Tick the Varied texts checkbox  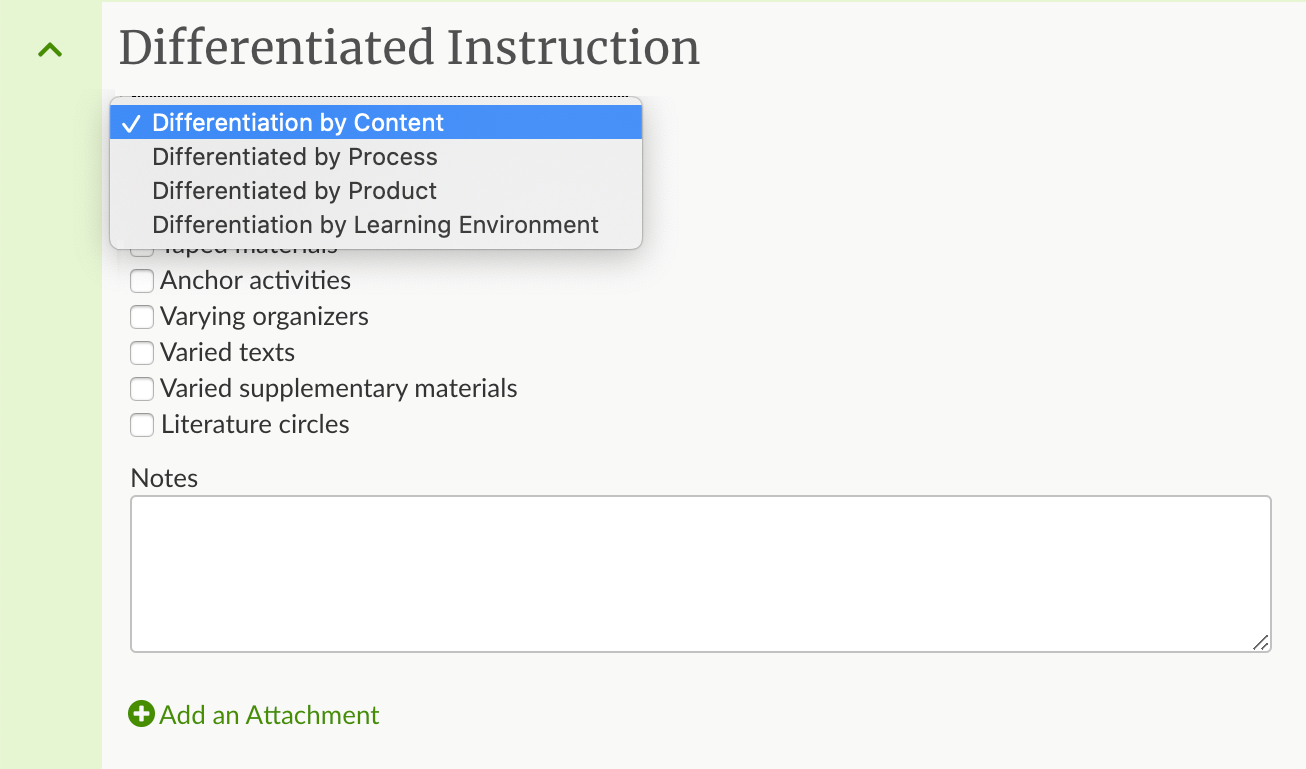click(142, 353)
